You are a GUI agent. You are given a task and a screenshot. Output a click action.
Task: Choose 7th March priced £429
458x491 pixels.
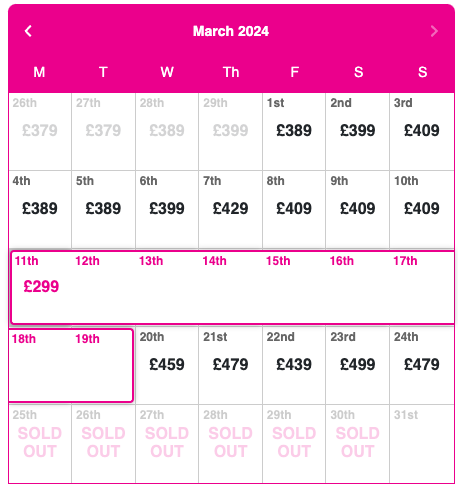[231, 210]
